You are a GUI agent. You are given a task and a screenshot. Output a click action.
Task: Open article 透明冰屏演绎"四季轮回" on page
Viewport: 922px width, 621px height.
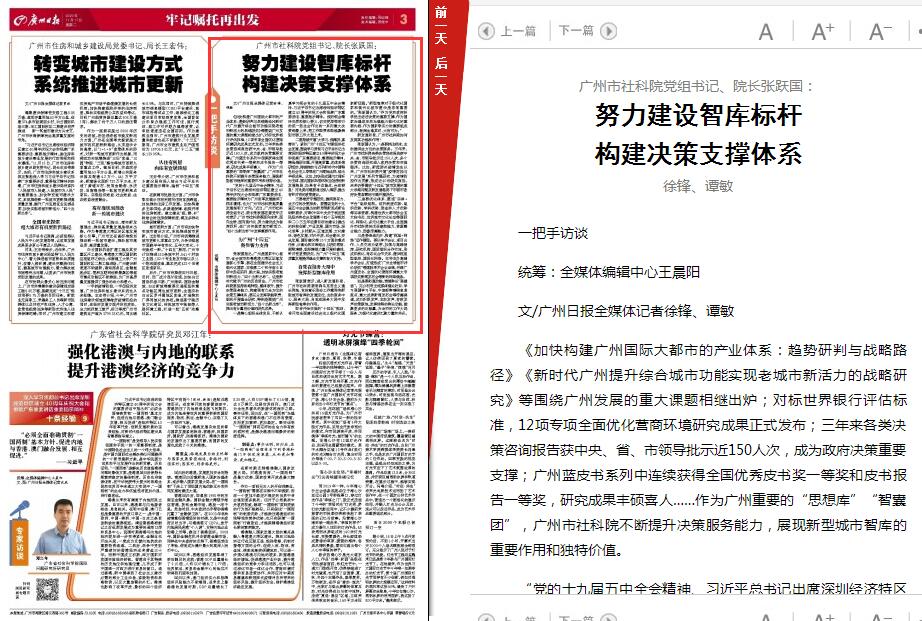pyautogui.click(x=363, y=342)
